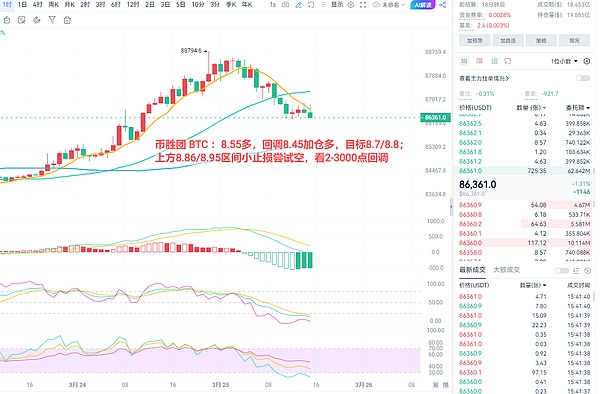The height and width of the screenshot is (394, 600).
Task: Click the 加自选 button
Action: (x=508, y=40)
